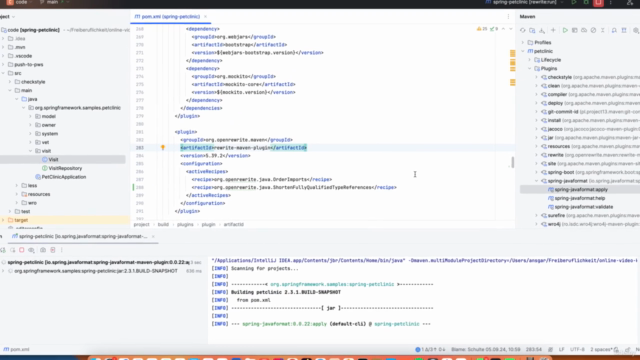Click the yellow intention bulb on line 283
The height and width of the screenshot is (360, 640).
[x=163, y=148]
